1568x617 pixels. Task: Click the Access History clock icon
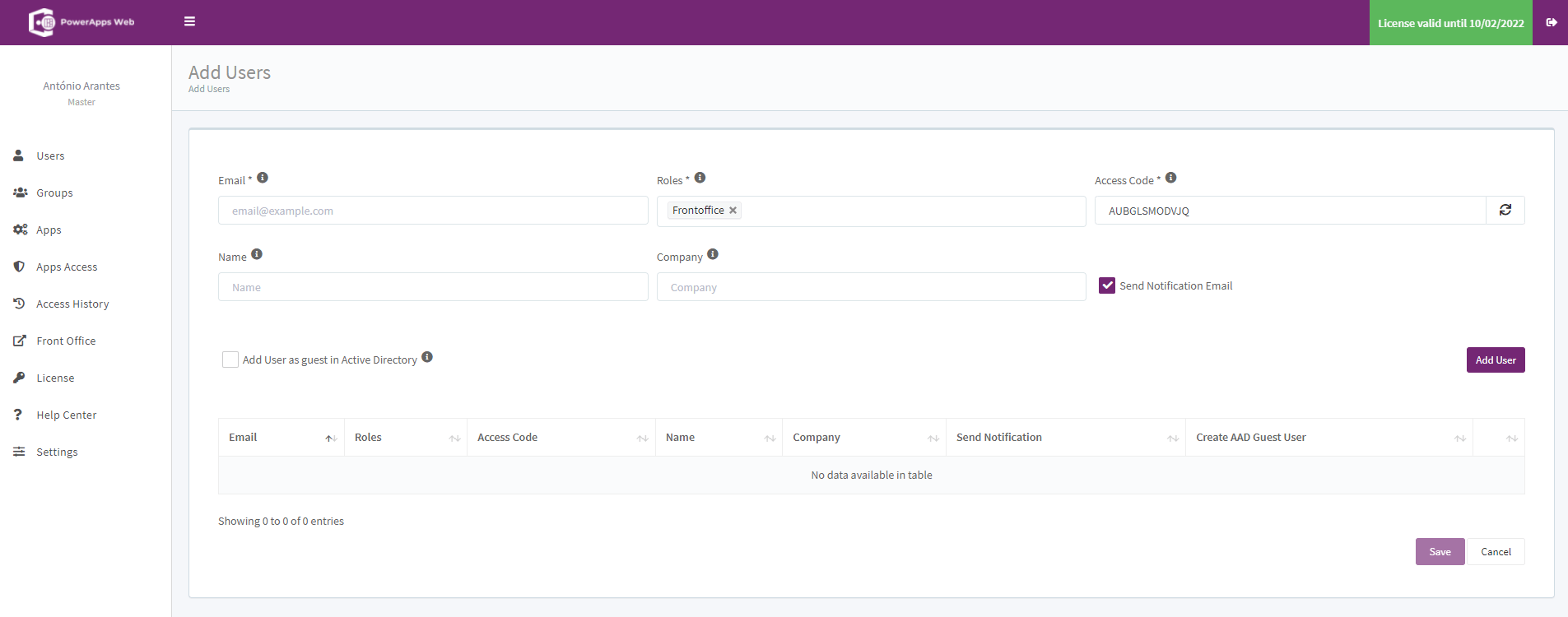(x=19, y=303)
